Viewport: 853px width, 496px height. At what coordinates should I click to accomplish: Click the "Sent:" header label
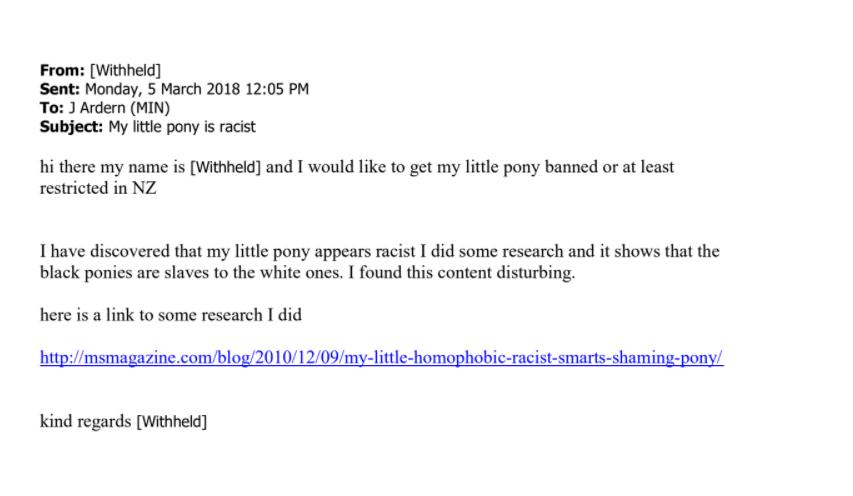click(x=60, y=89)
